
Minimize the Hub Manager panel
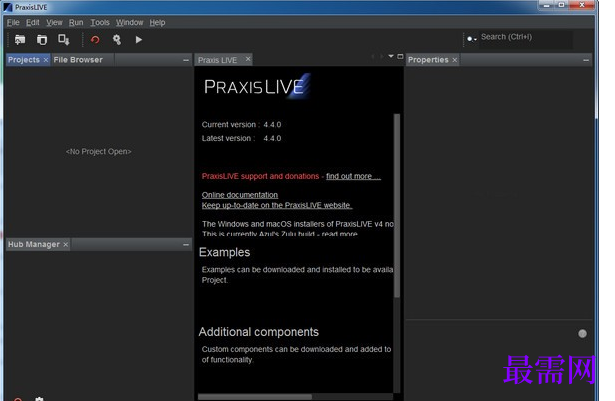[x=186, y=244]
